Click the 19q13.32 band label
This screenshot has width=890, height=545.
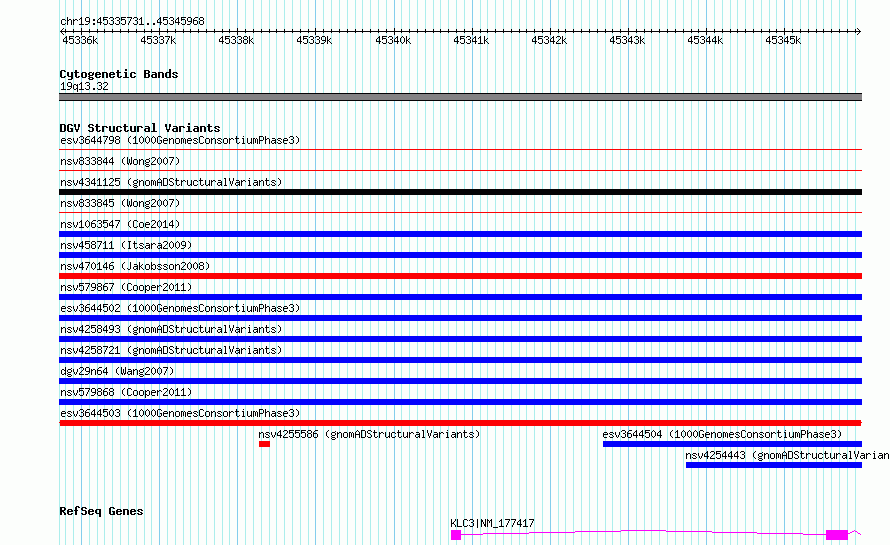click(x=84, y=86)
